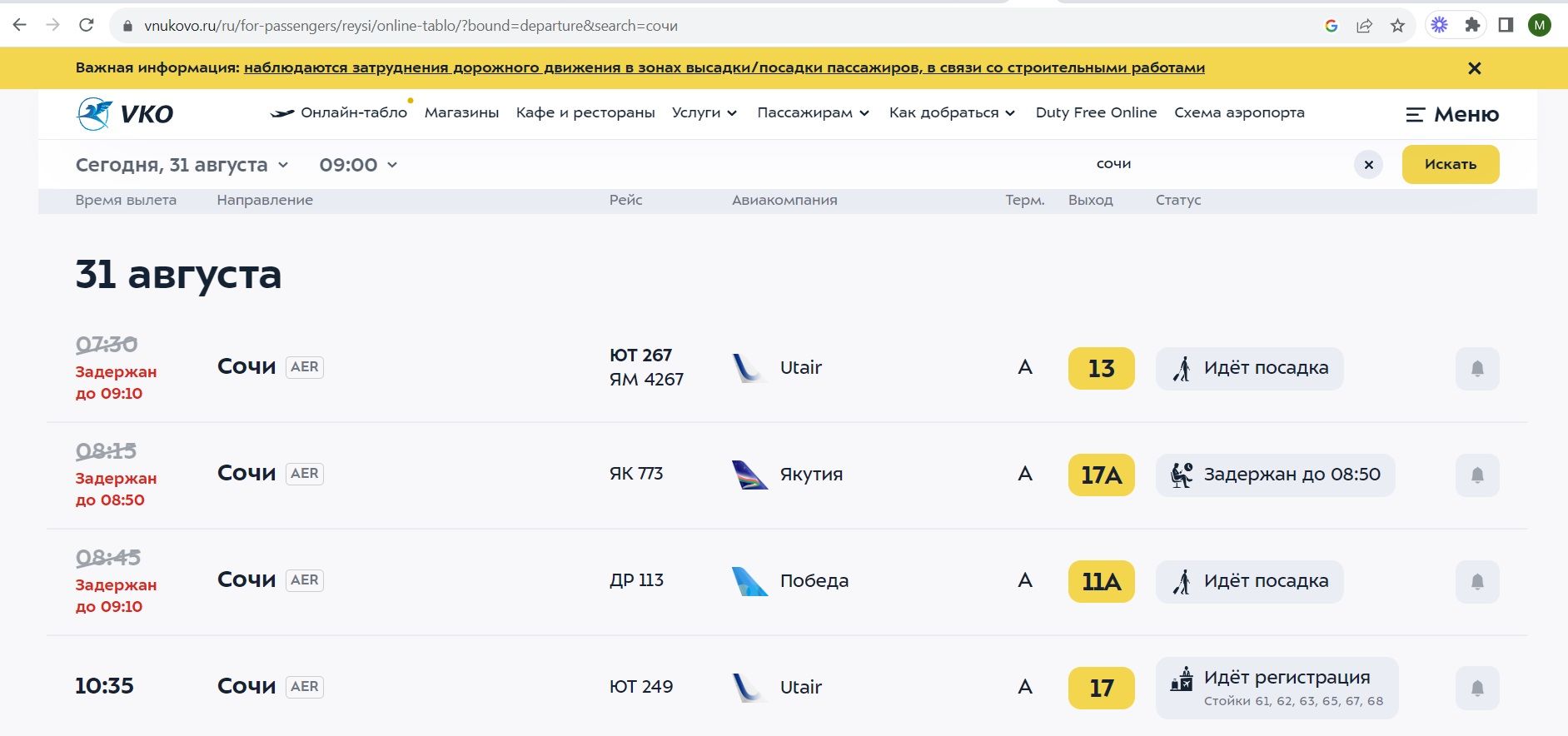Click the Google icon in address bar
The height and width of the screenshot is (736, 1568).
click(1331, 26)
